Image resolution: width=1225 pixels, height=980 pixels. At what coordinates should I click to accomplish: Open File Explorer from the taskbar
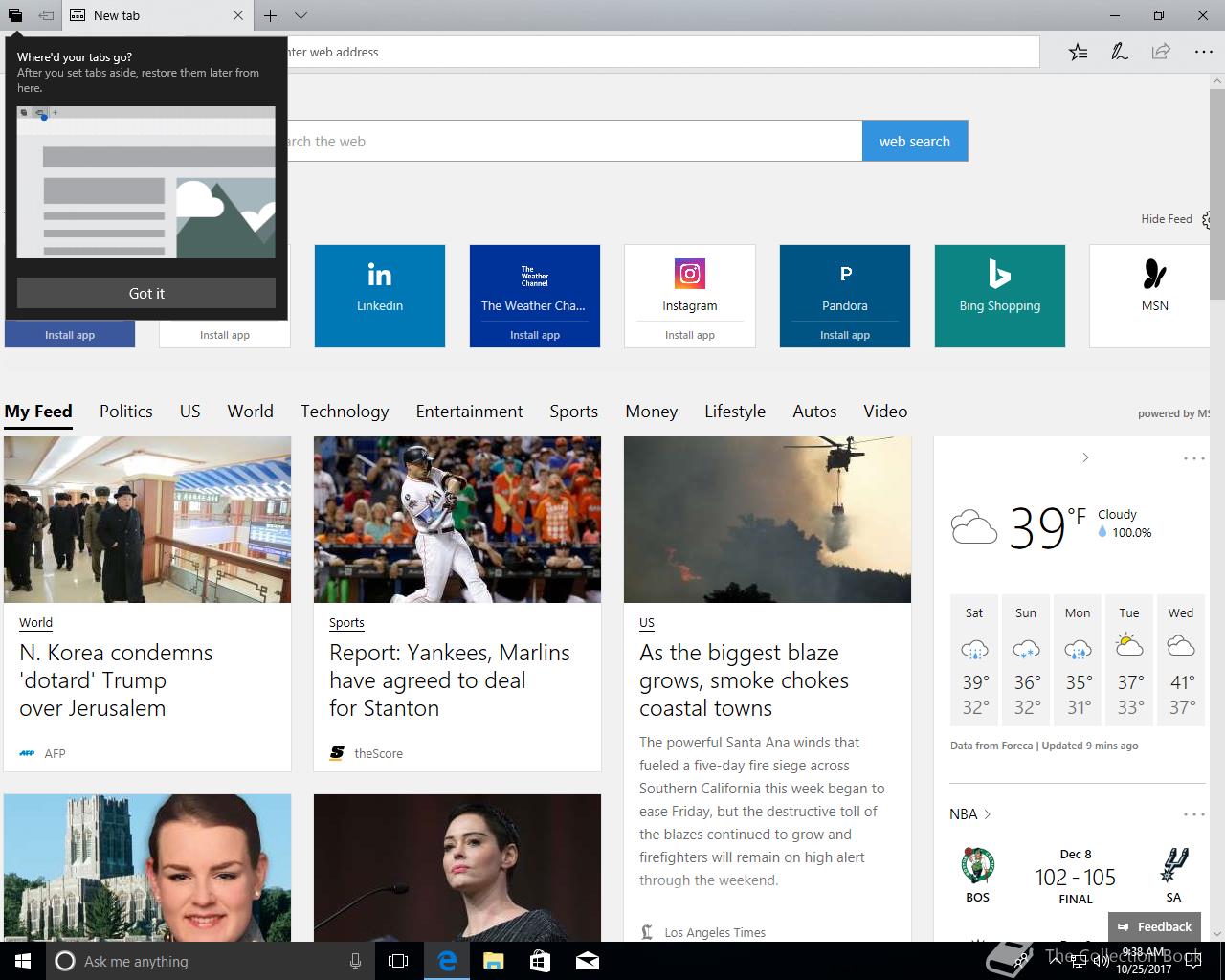pos(493,961)
